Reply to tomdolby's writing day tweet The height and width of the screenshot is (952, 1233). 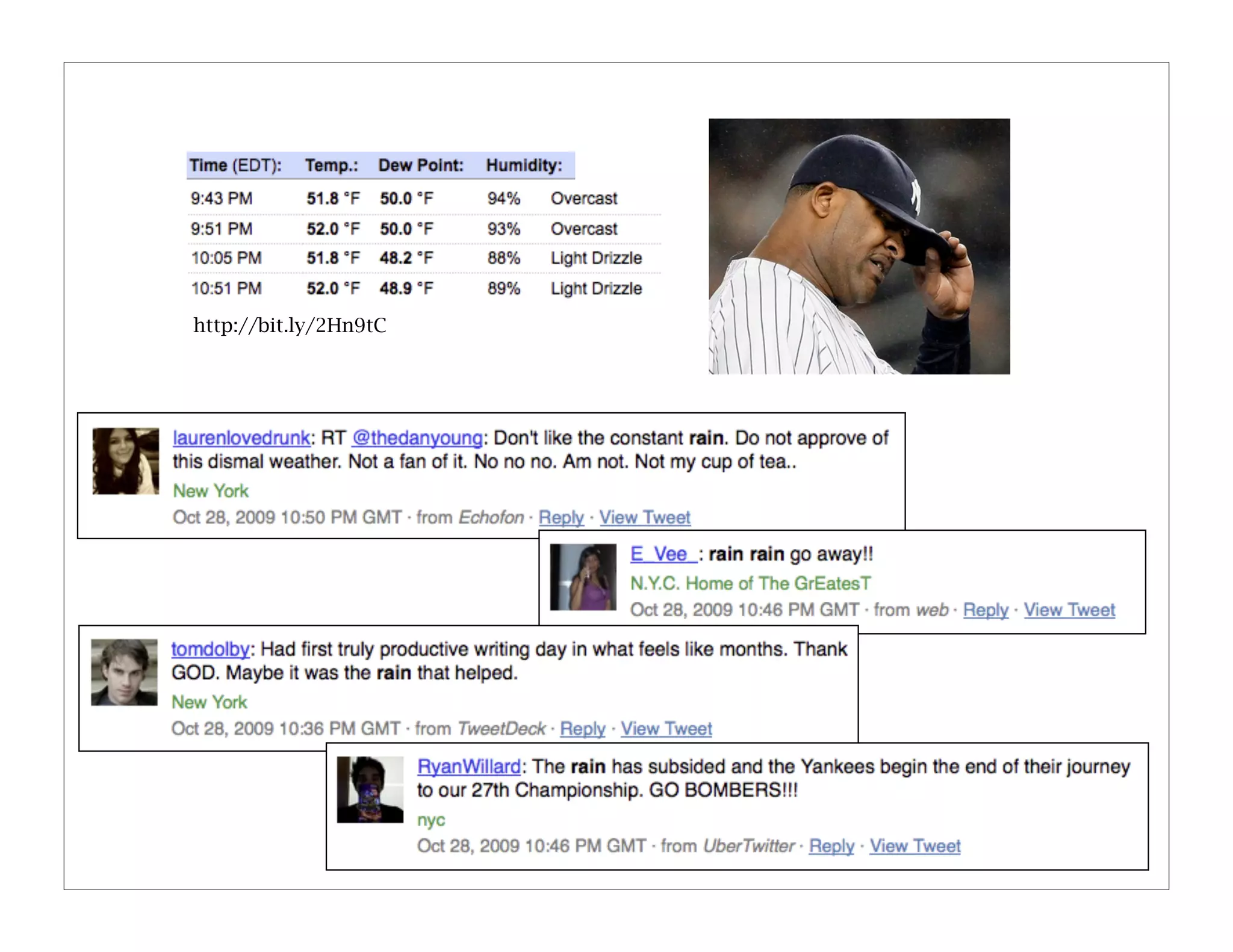tap(582, 728)
